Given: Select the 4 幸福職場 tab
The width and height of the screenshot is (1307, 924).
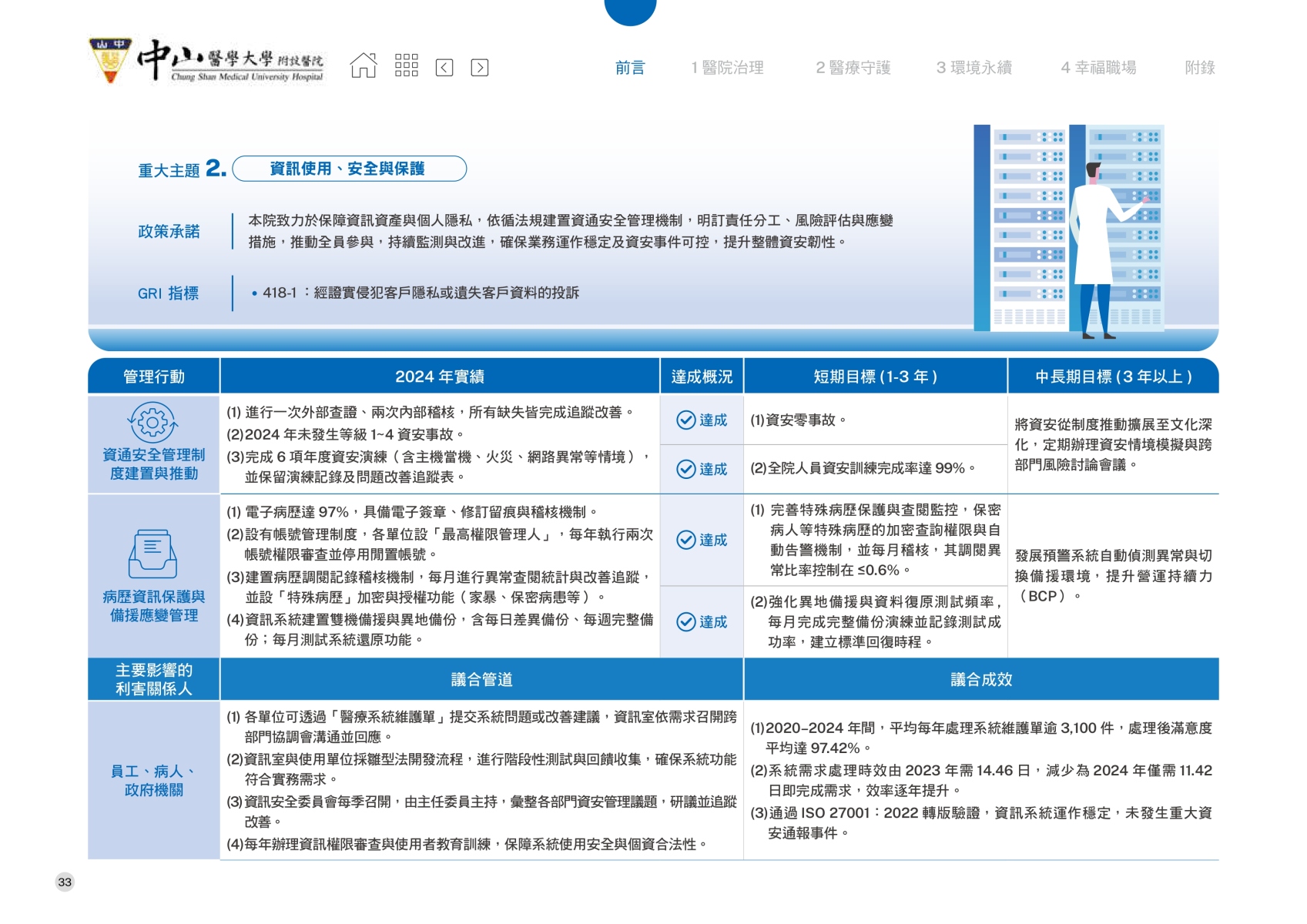Looking at the screenshot, I should pos(1098,68).
